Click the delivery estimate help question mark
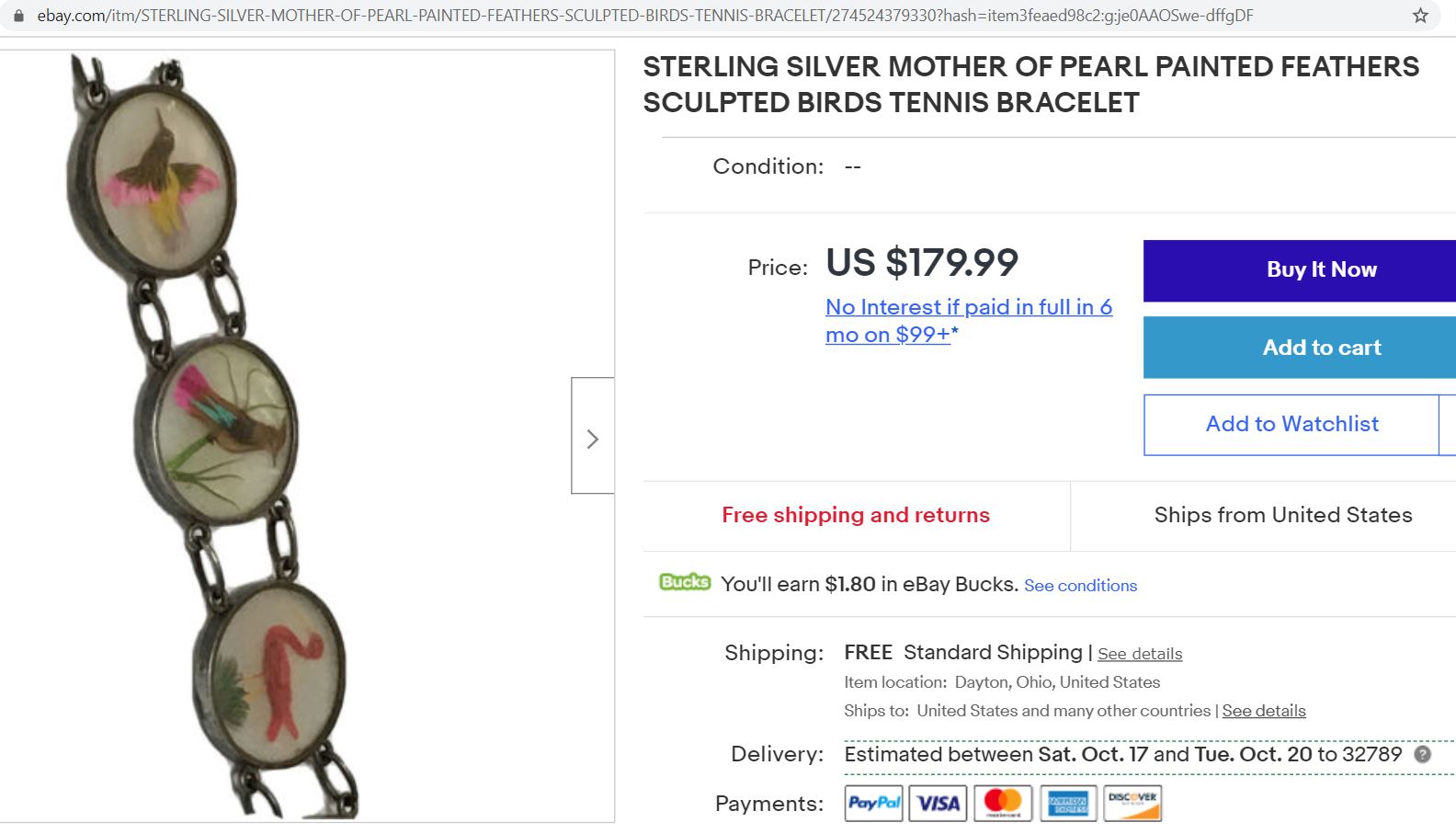Screen dimensions: 1456x834 1422,755
